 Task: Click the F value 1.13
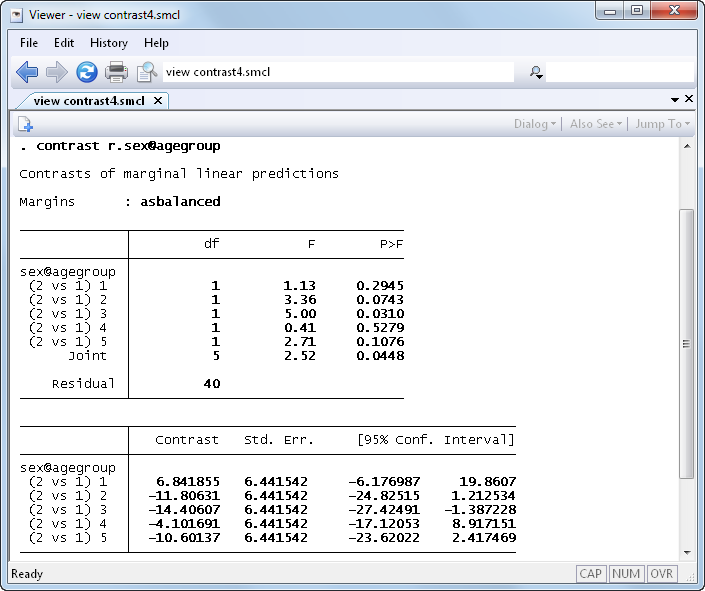click(x=299, y=286)
